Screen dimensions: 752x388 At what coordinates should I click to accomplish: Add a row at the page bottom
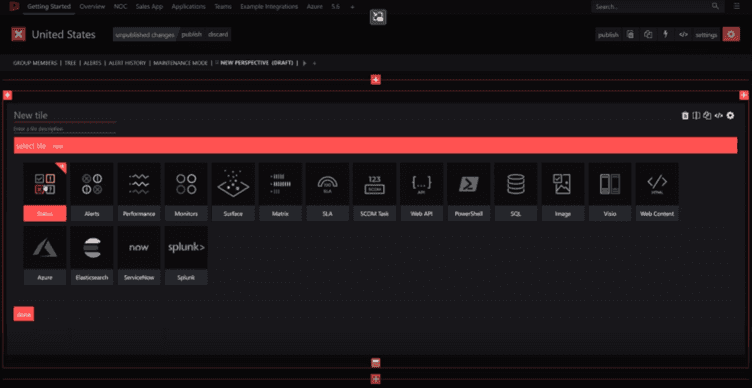pos(376,379)
